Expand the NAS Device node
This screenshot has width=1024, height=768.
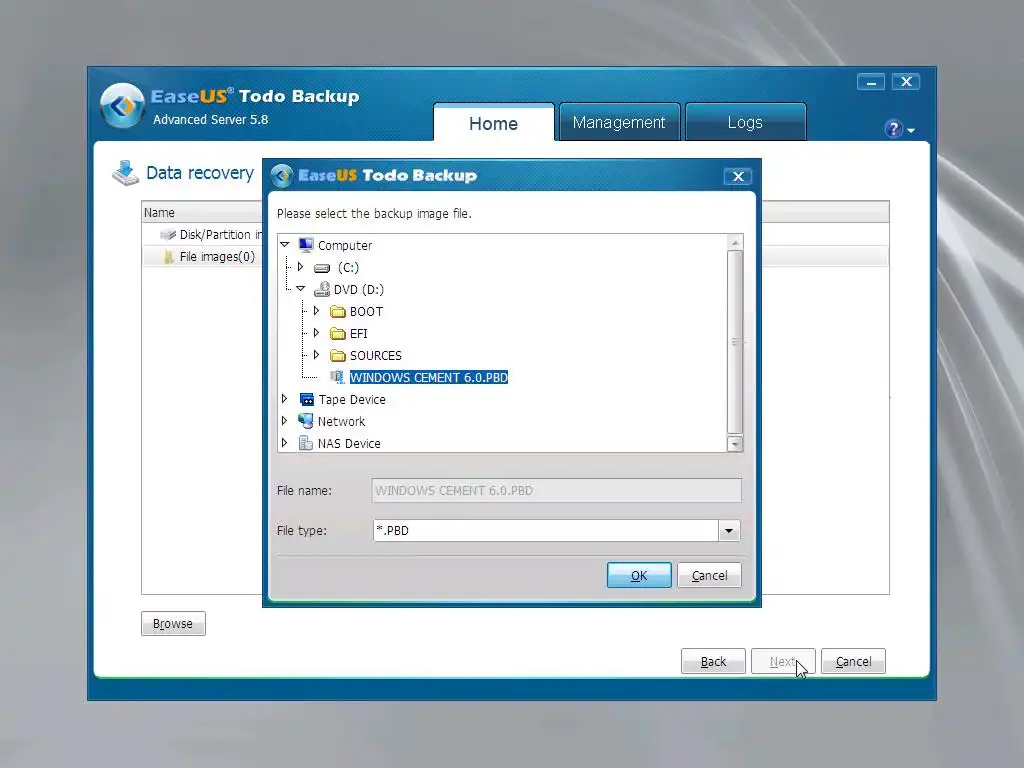pos(284,442)
